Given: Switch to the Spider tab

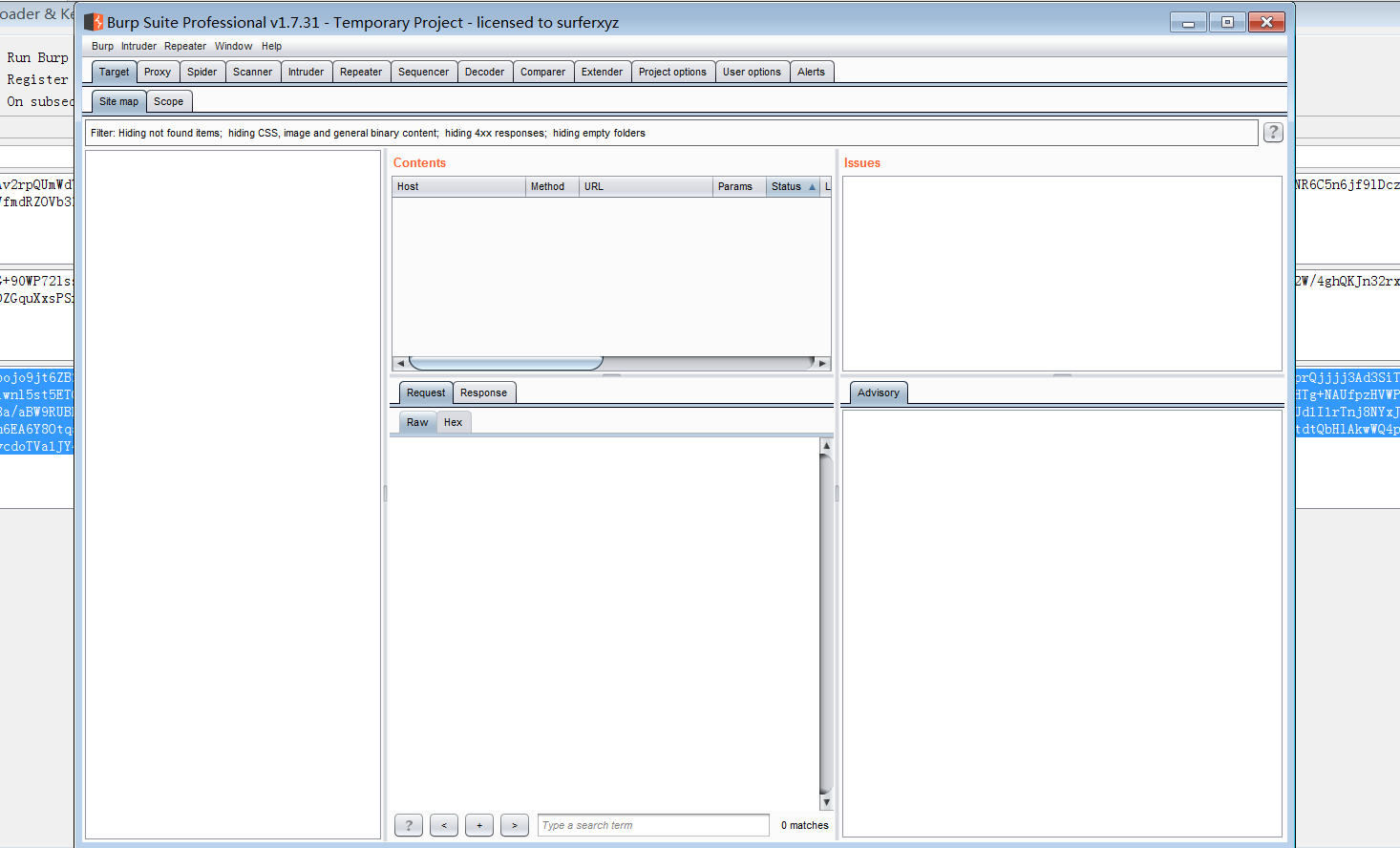Looking at the screenshot, I should pos(202,72).
